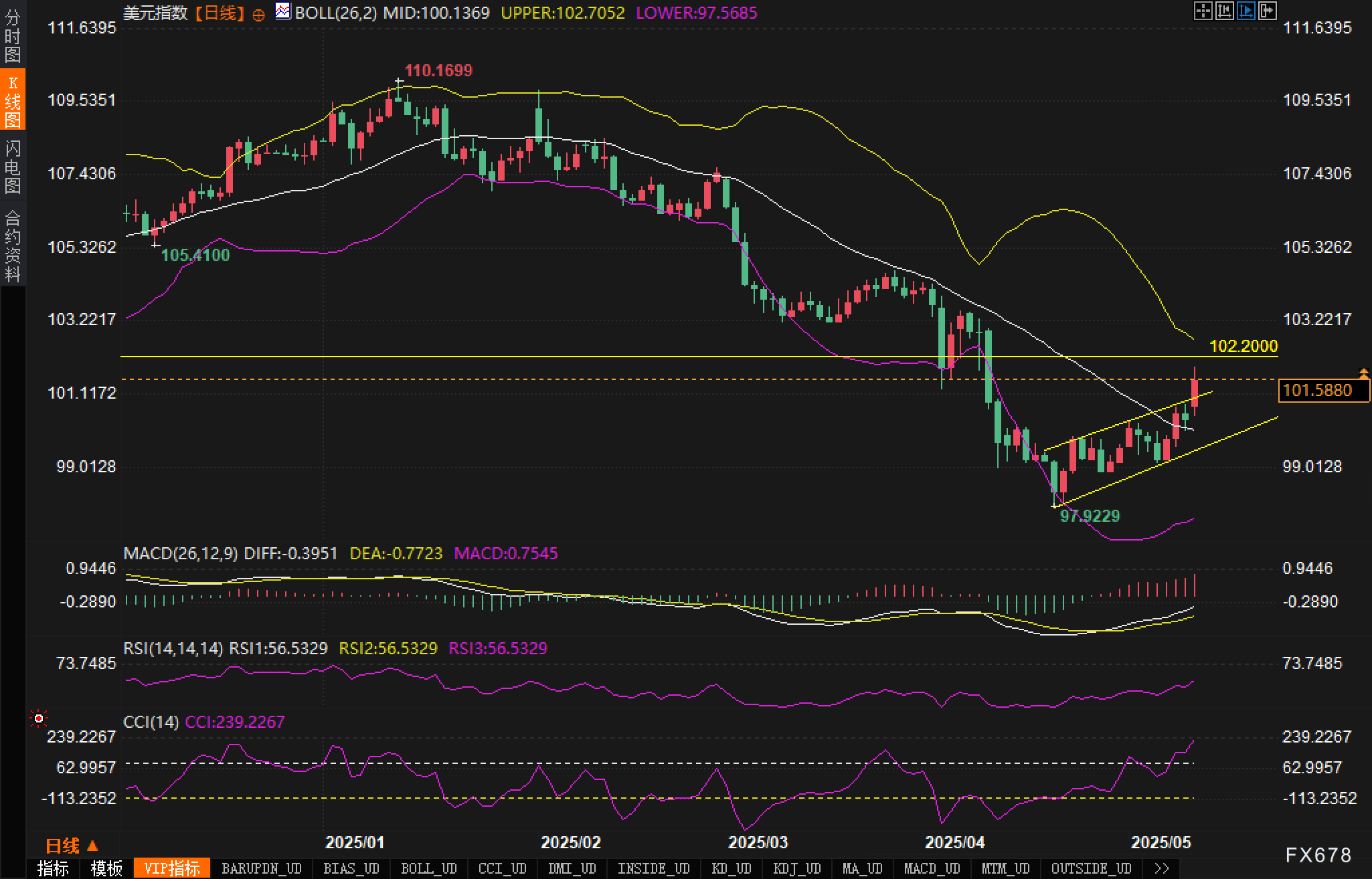Select the 指标 tab at bottom
Viewport: 1372px width, 879px height.
(53, 868)
